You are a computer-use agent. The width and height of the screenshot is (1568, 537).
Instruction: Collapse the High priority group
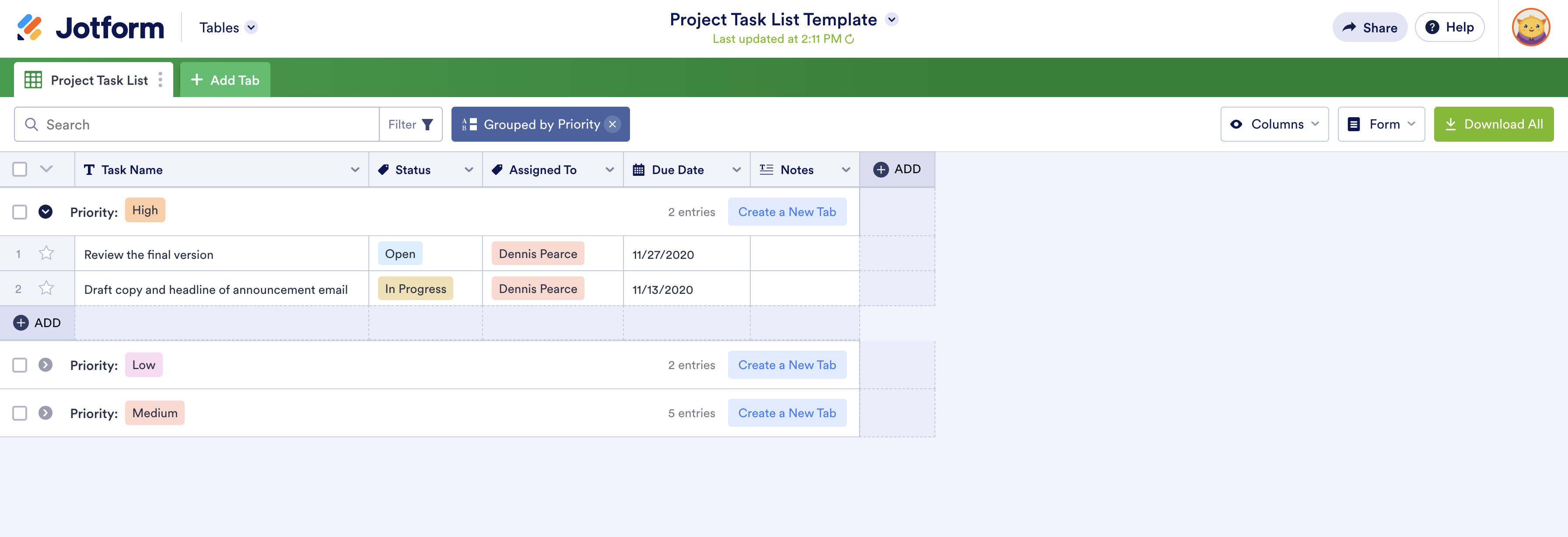pos(45,212)
